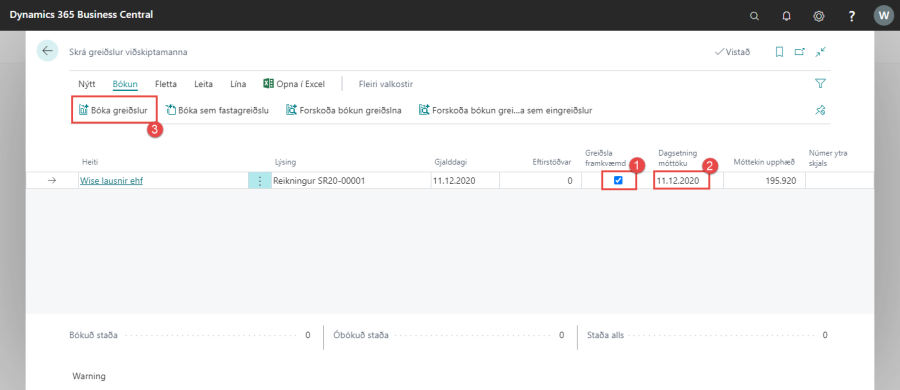This screenshot has width=900, height=390.
Task: Open the W user account avatar
Action: [883, 16]
